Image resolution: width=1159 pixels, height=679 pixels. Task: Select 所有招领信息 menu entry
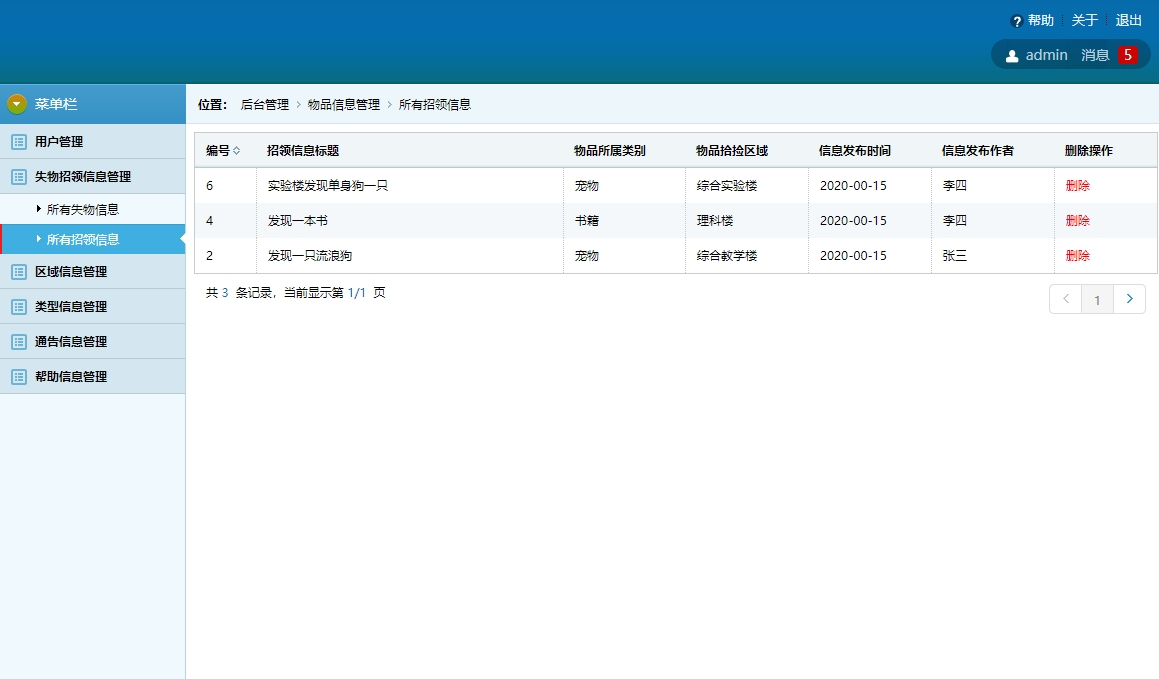coord(82,240)
